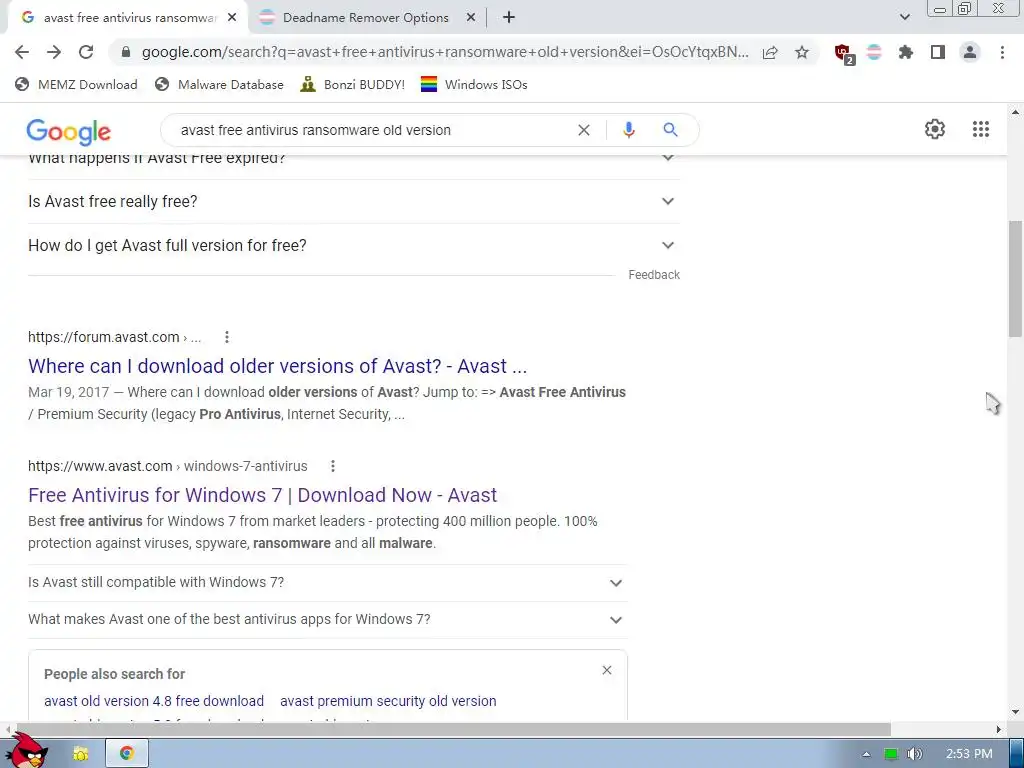This screenshot has width=1024, height=768.
Task: Click 'avast old version 4.8 free download' suggestion
Action: [x=154, y=701]
